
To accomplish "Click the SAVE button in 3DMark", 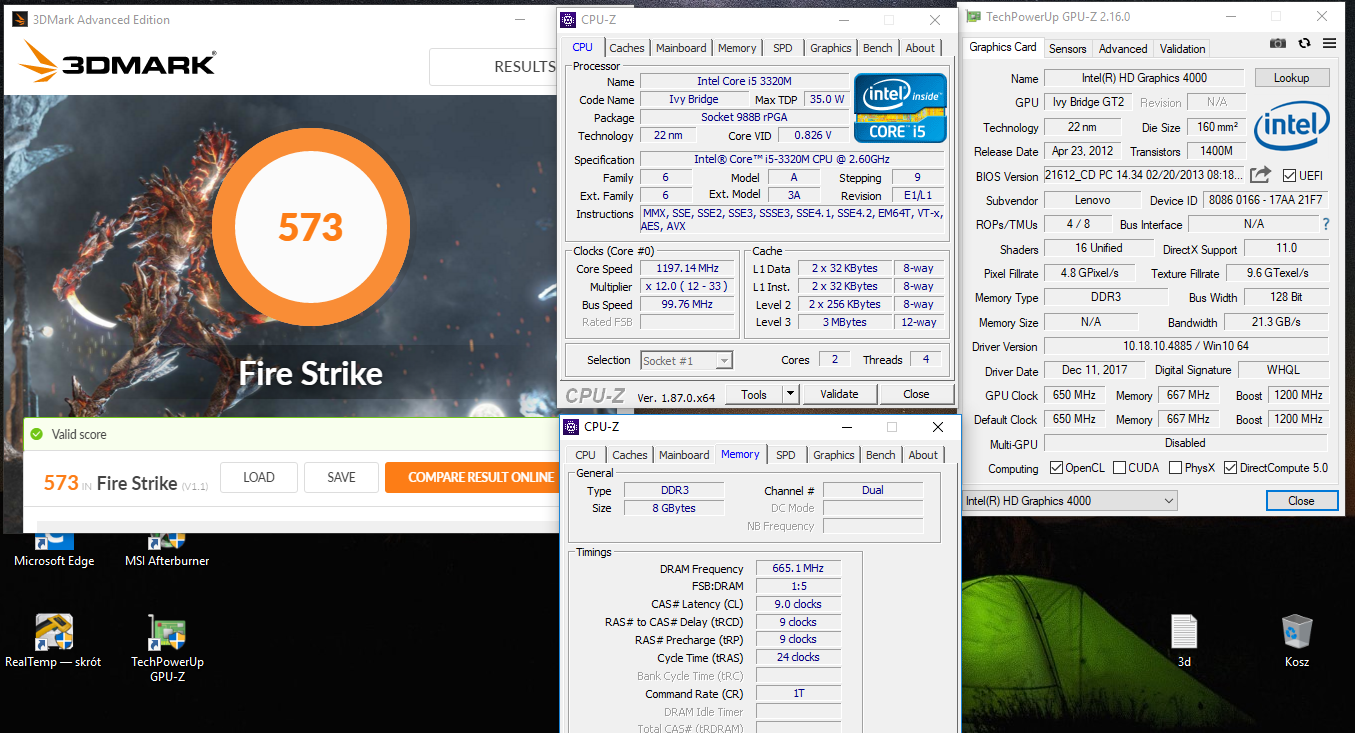I will point(342,477).
